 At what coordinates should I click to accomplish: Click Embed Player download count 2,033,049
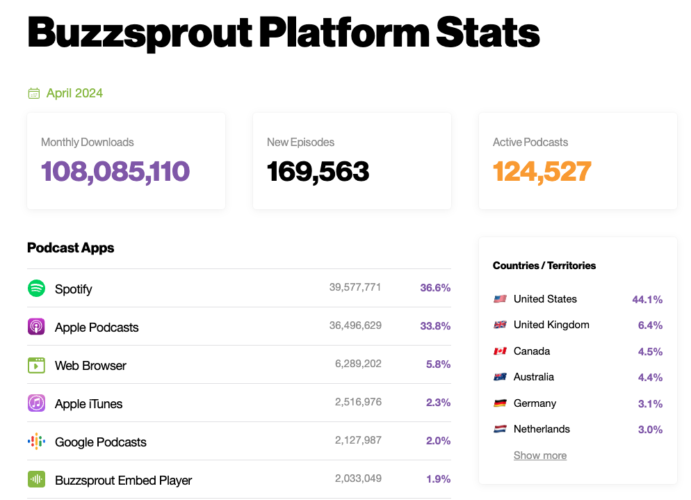[x=358, y=478]
